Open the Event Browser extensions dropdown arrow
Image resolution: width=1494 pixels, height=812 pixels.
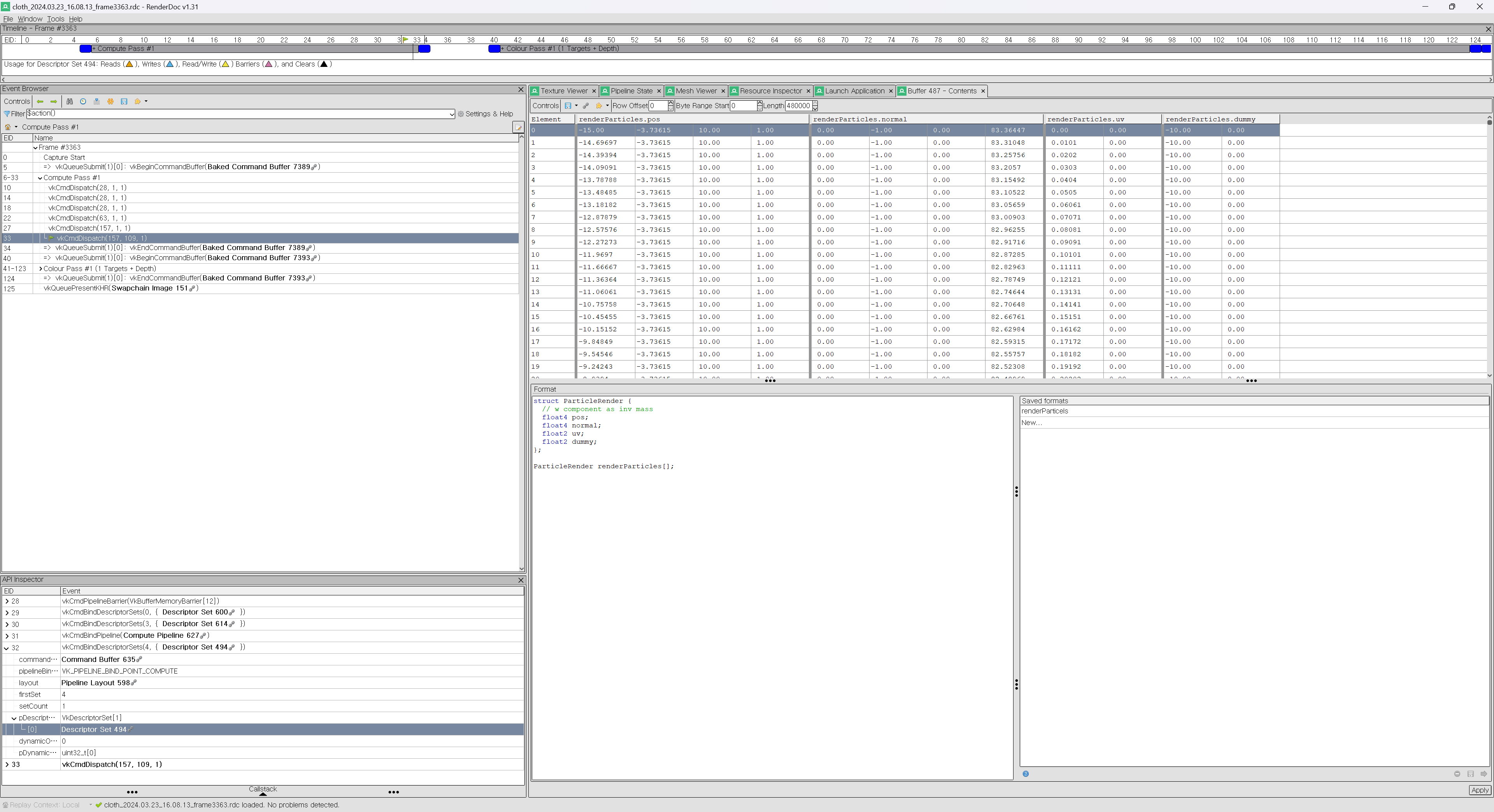146,101
